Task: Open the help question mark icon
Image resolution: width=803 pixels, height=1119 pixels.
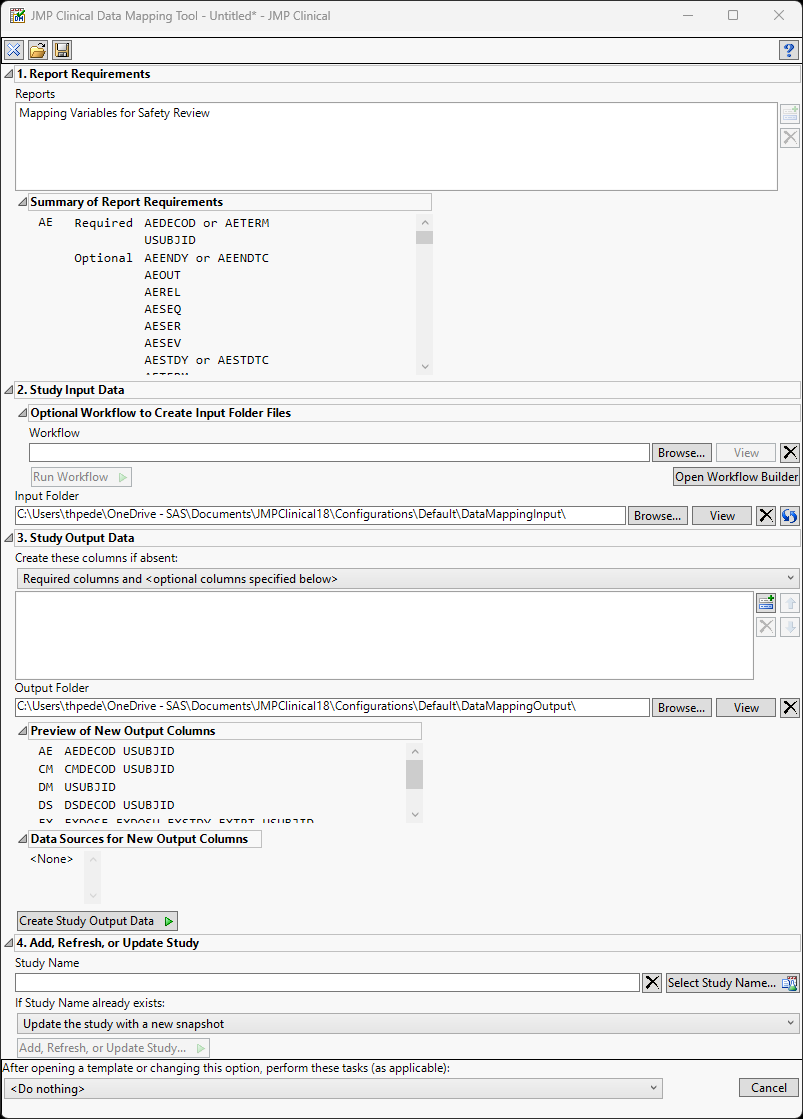Action: pyautogui.click(x=789, y=50)
